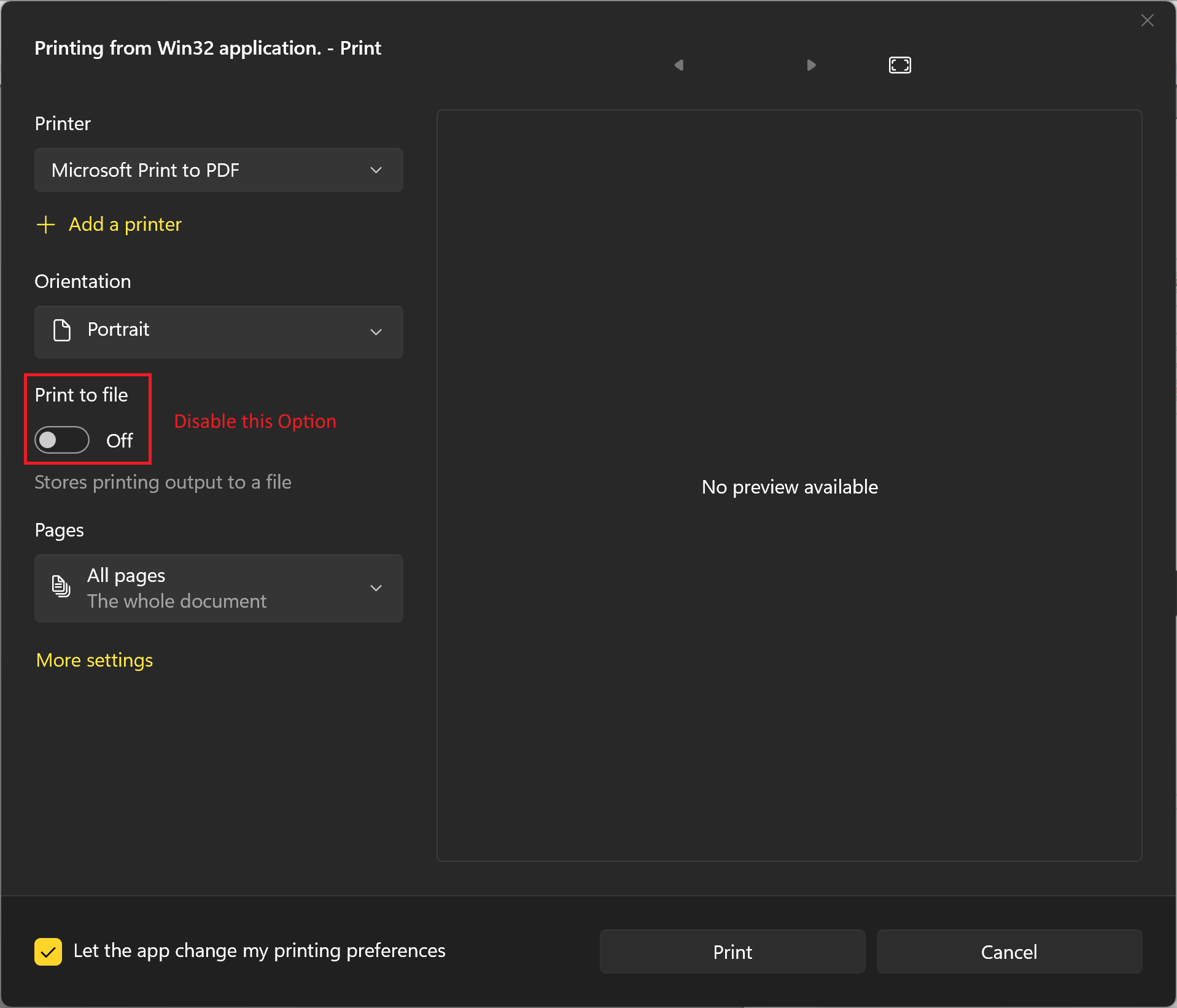Click the stacked pages icon beside All pages

(60, 587)
